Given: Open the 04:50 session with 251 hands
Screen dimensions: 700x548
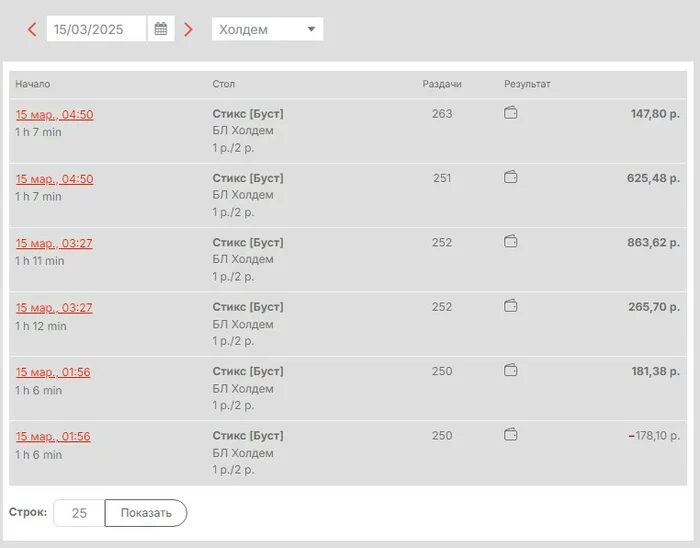Looking at the screenshot, I should [54, 179].
